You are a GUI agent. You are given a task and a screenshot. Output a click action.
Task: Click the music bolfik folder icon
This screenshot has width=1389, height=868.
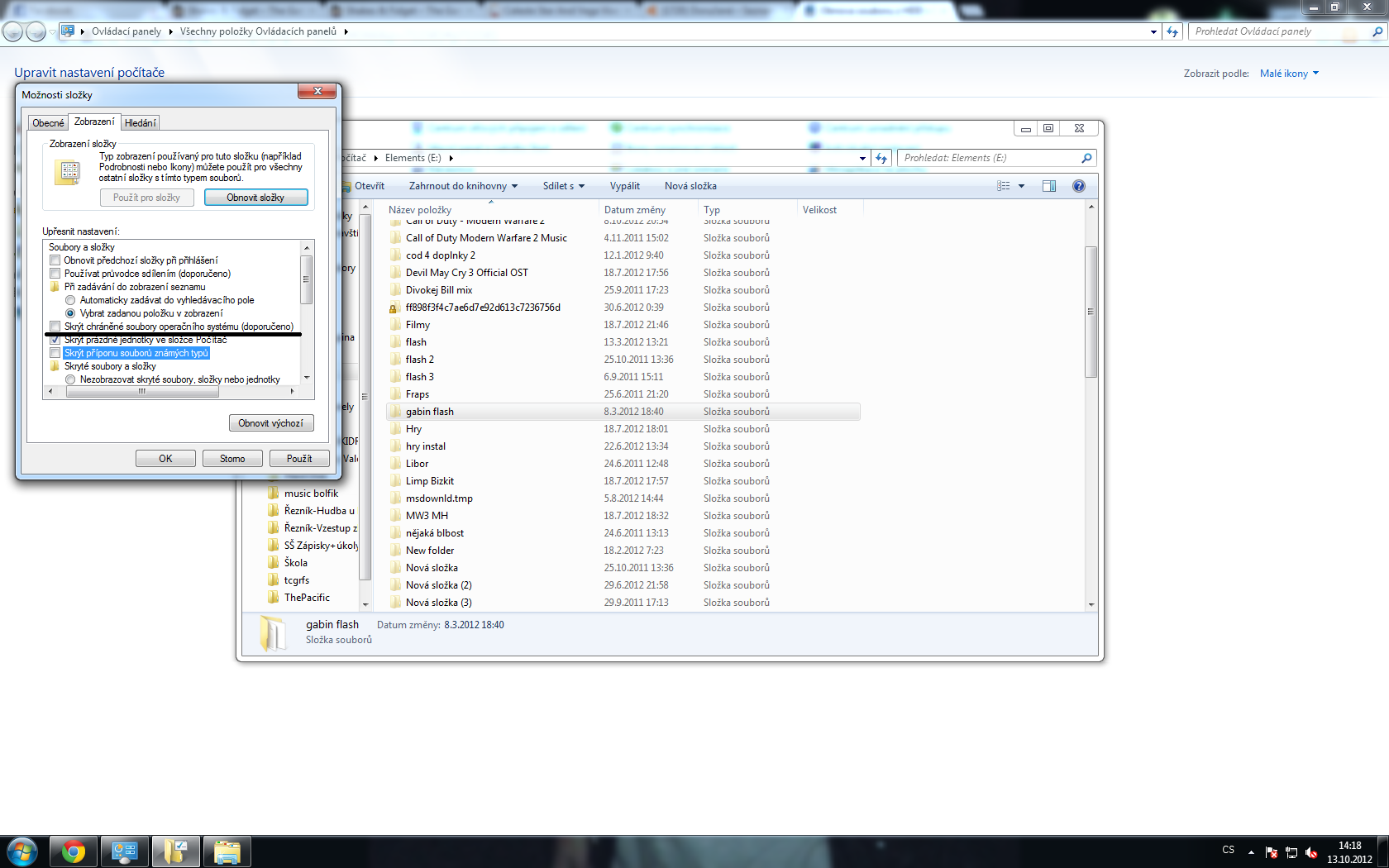(x=274, y=494)
